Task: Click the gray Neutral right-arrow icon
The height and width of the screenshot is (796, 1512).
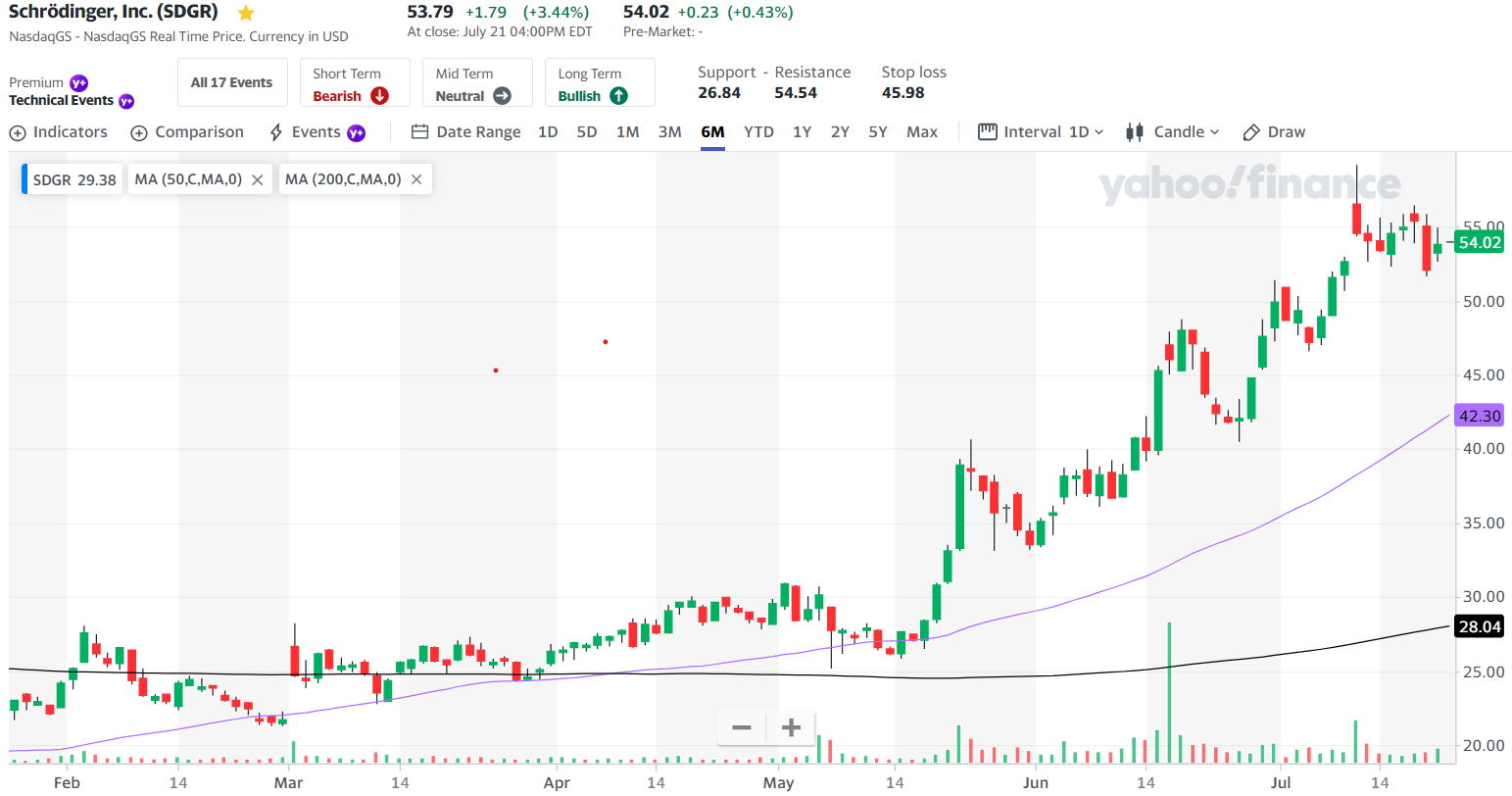Action: (502, 96)
